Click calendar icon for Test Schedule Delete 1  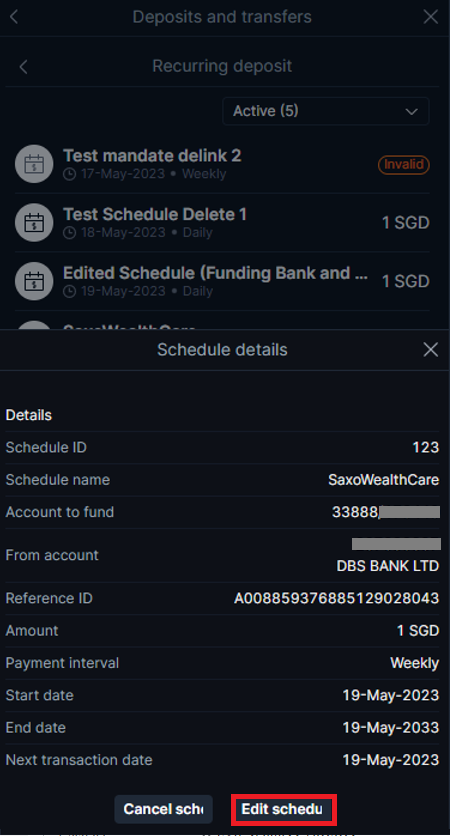click(34, 223)
